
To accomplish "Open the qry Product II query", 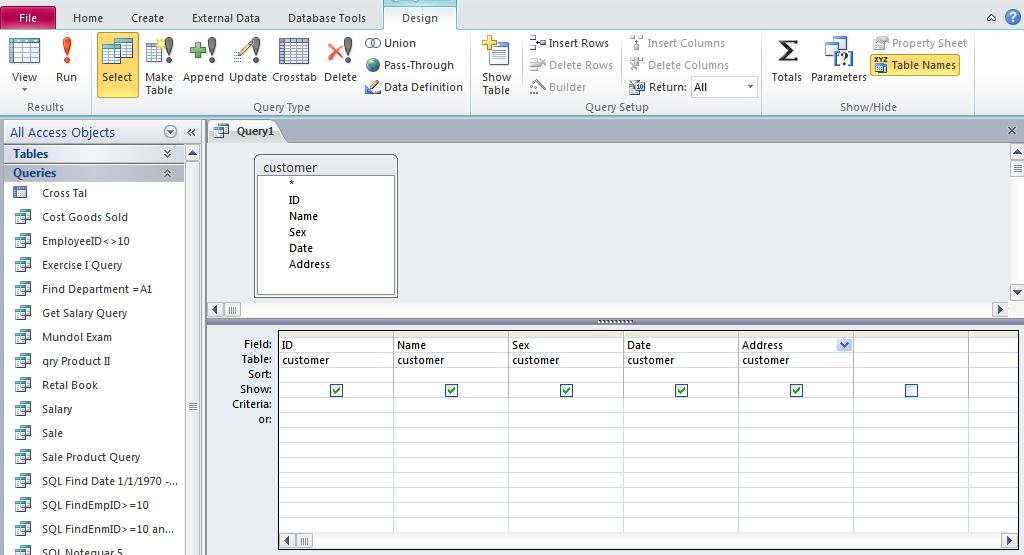I will (x=76, y=361).
